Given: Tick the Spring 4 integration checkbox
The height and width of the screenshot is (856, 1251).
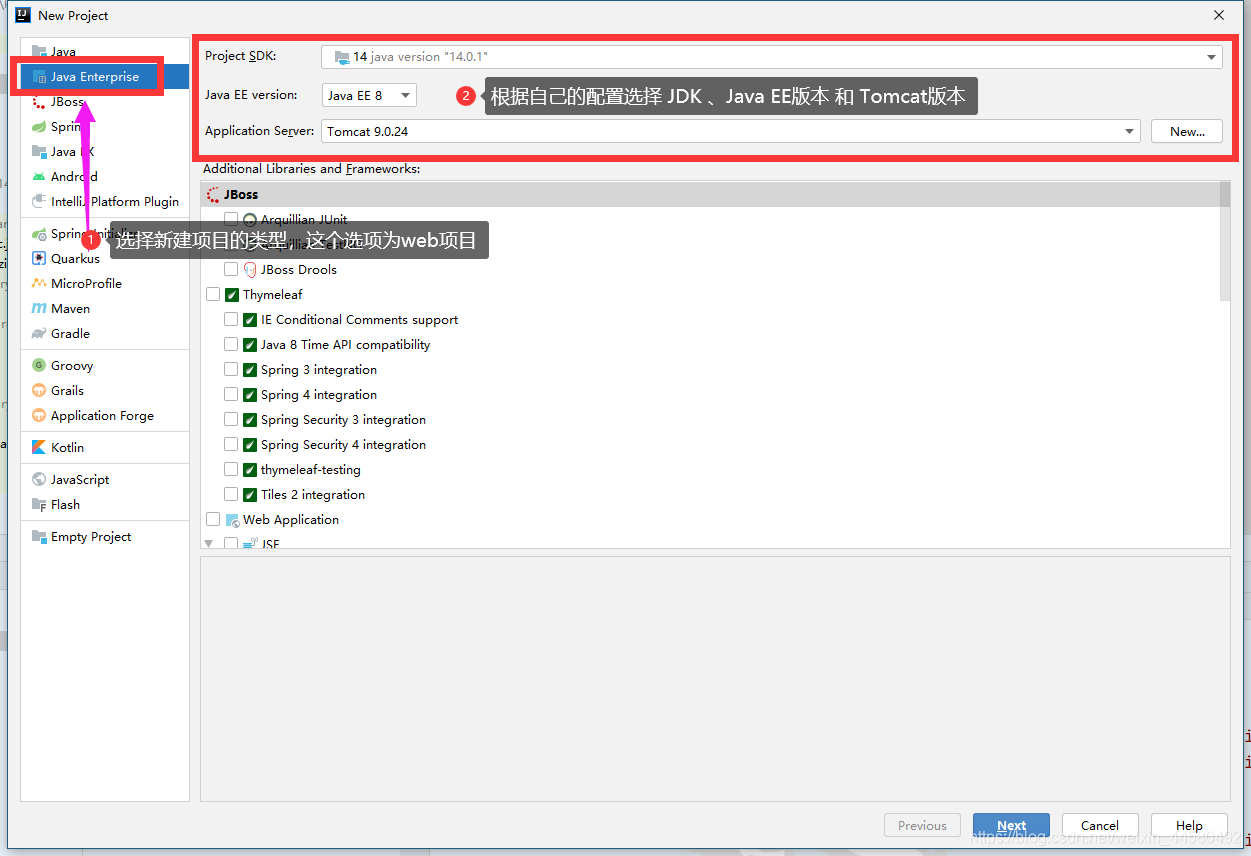Looking at the screenshot, I should [x=231, y=395].
